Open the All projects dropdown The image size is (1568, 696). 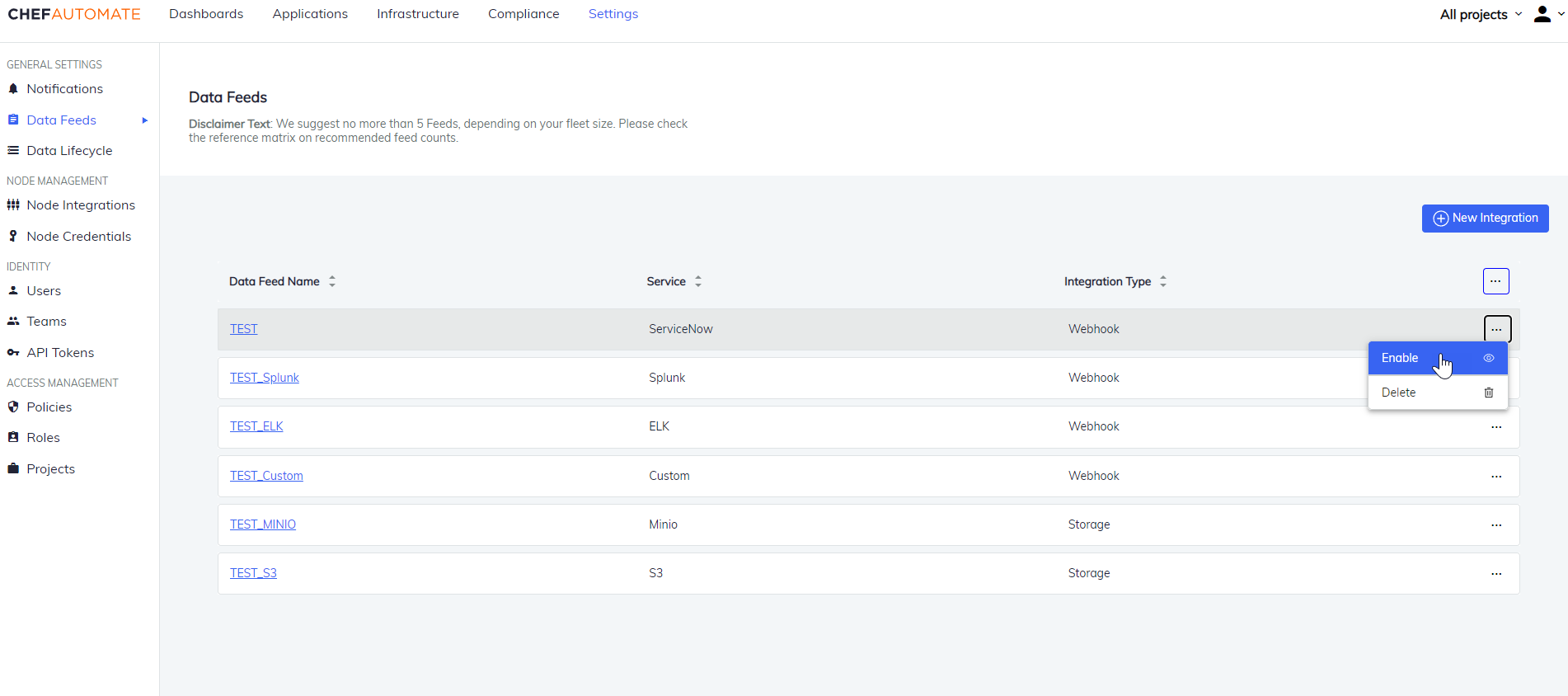click(x=1481, y=14)
